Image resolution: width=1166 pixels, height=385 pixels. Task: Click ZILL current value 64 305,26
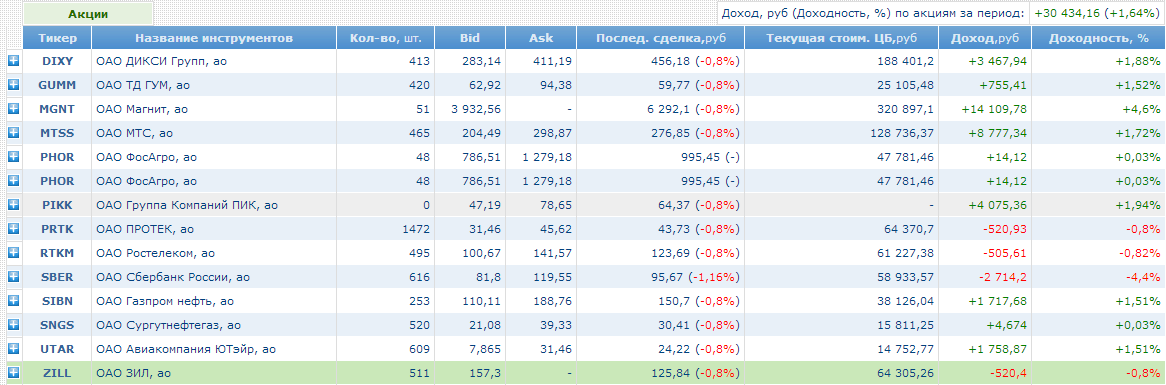904,373
